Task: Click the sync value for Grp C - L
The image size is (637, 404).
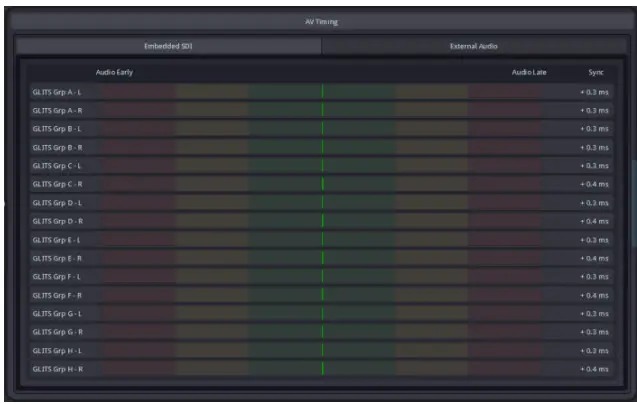Action: pos(594,166)
